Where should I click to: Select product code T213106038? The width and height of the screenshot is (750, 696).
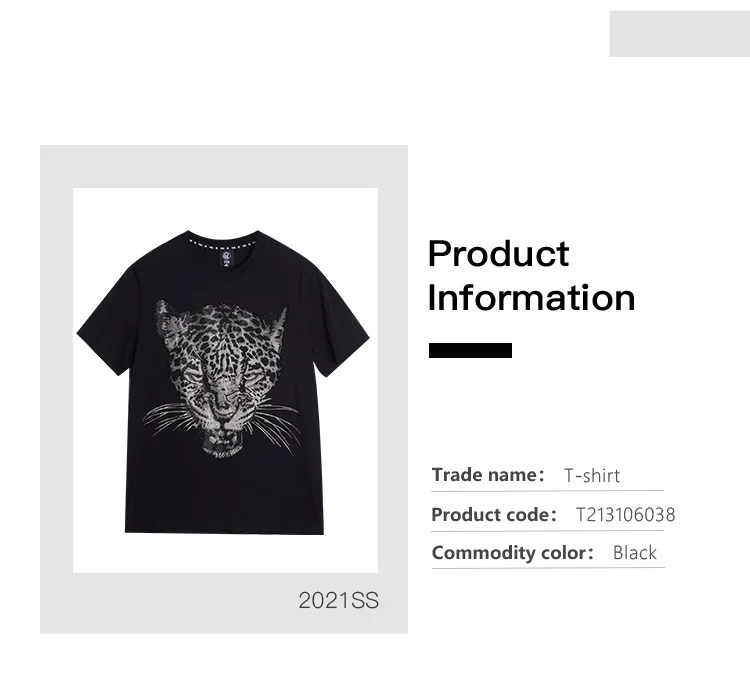point(626,515)
